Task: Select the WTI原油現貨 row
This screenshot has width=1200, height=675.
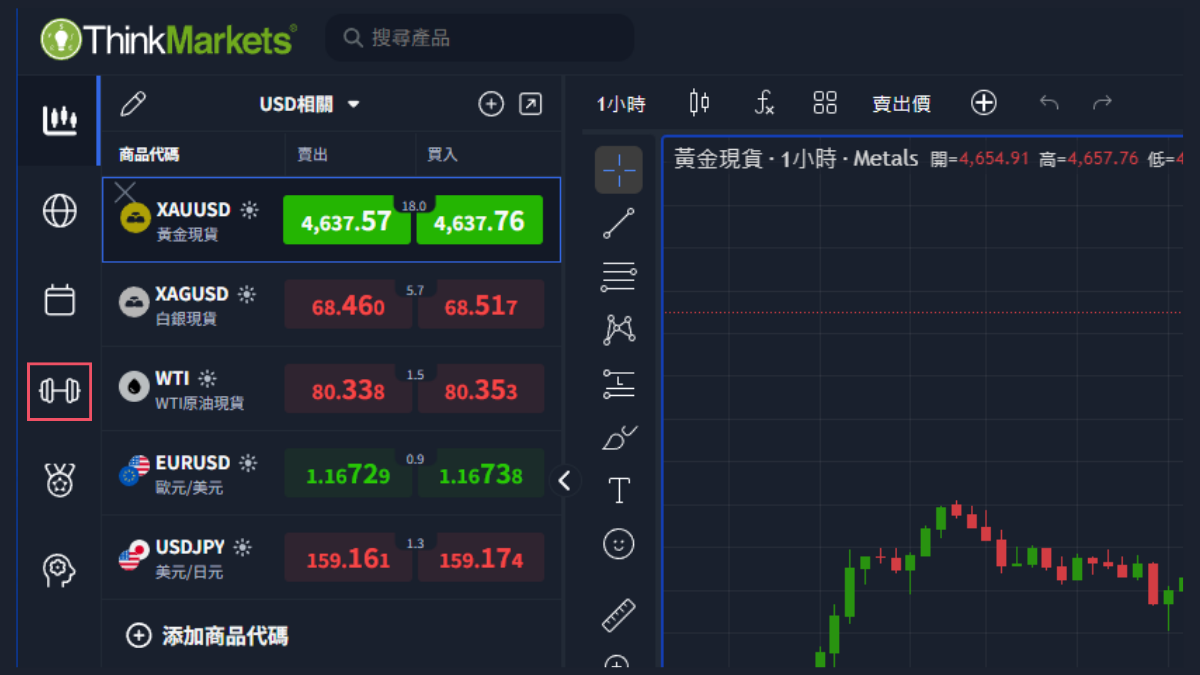Action: (331, 389)
